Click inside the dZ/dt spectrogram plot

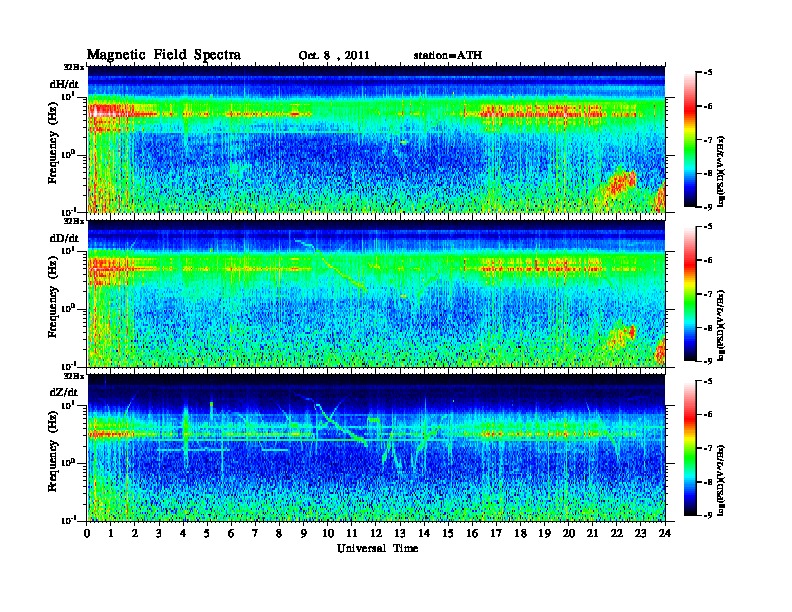tap(377, 447)
